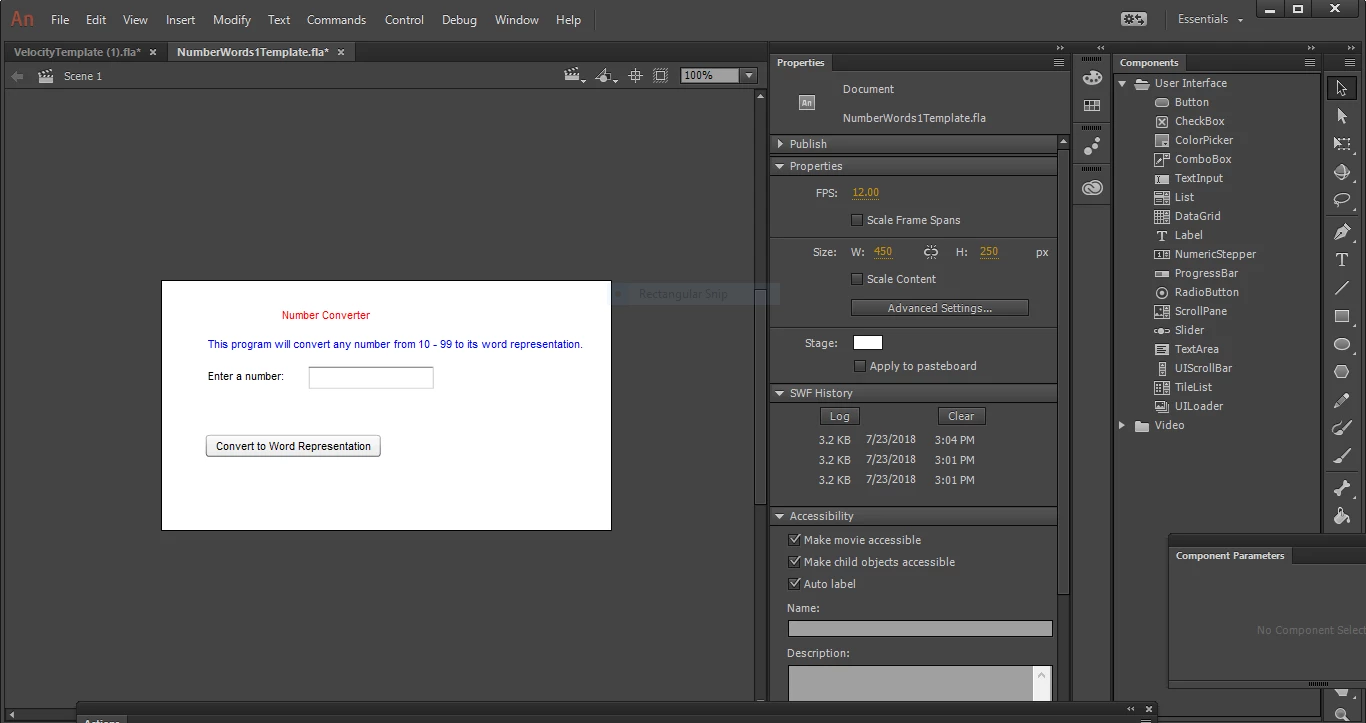Viewport: 1366px width, 723px height.
Task: Open the Properties panel options menu
Action: tap(1059, 62)
